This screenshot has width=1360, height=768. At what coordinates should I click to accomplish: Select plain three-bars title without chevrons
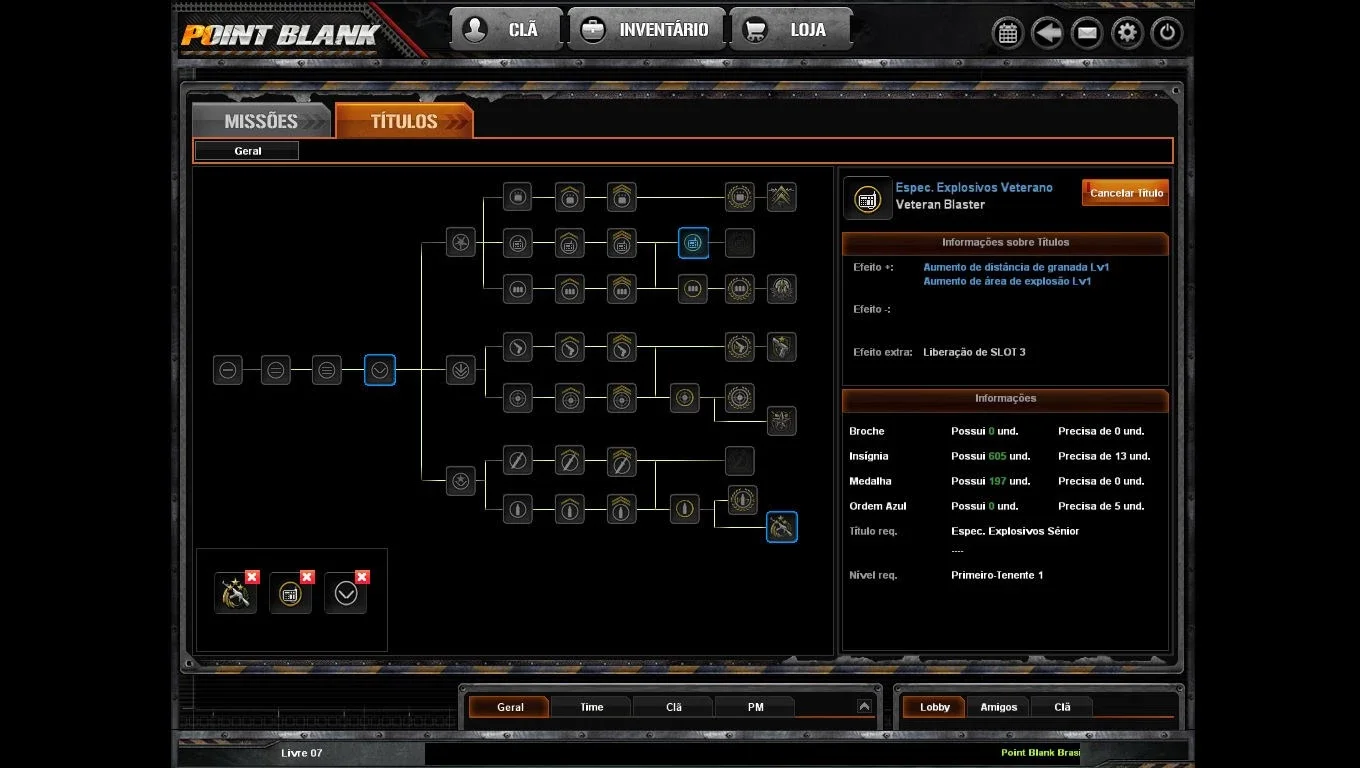[517, 289]
